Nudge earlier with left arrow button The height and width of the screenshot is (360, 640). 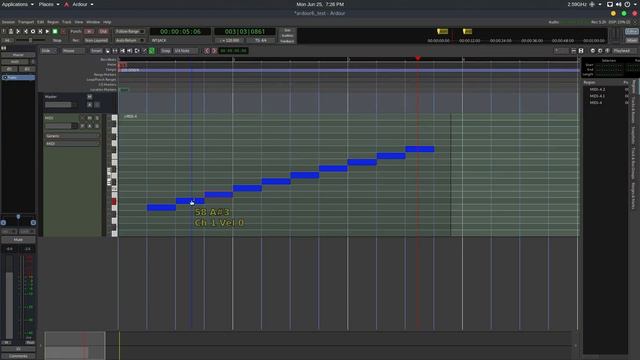207,51
